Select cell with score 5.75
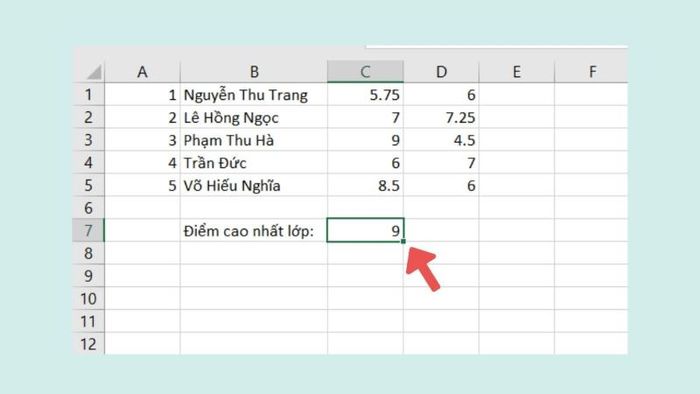 coord(365,95)
